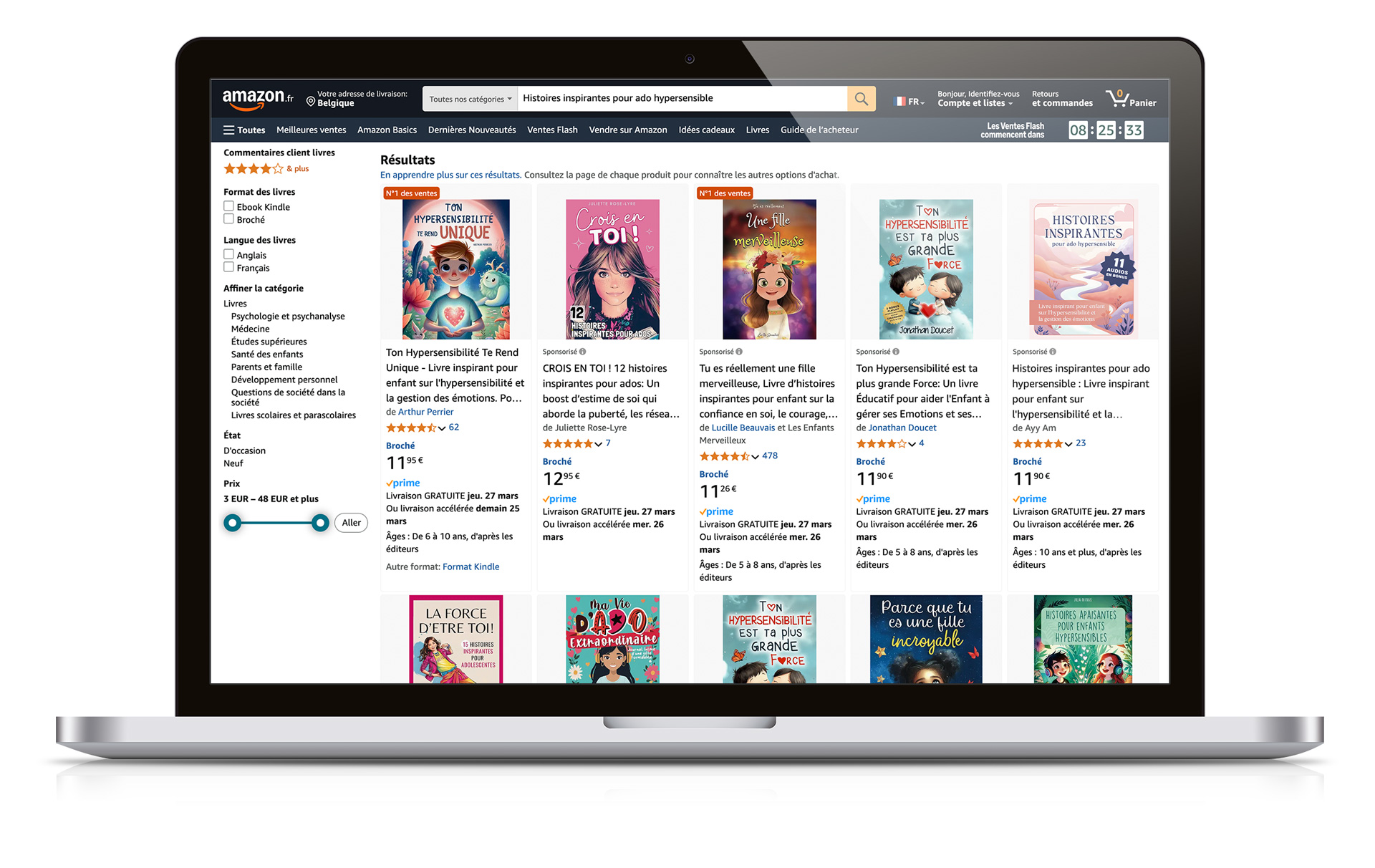Click the delivery location pin icon
Viewport: 1375px width, 868px height.
pyautogui.click(x=311, y=101)
